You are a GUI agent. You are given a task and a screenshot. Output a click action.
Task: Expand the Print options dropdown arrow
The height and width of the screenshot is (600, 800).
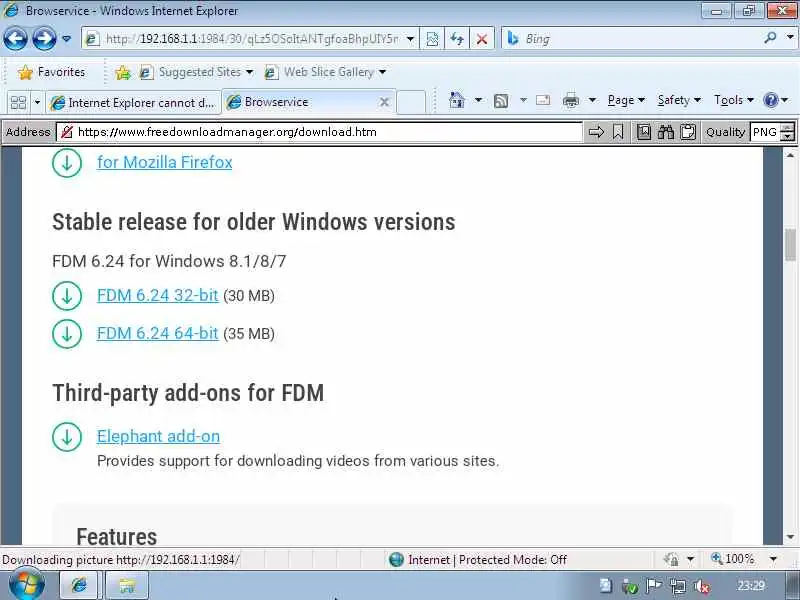592,100
